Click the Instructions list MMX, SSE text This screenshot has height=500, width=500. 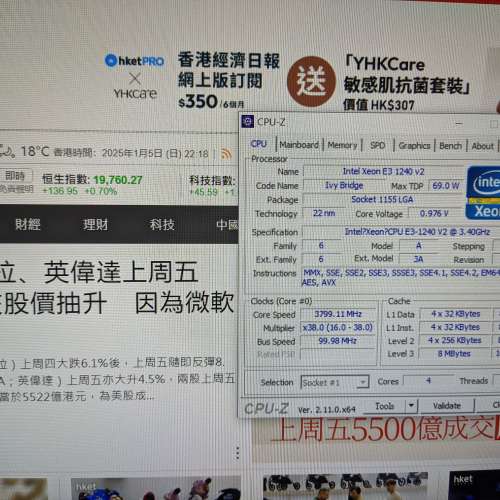point(401,278)
